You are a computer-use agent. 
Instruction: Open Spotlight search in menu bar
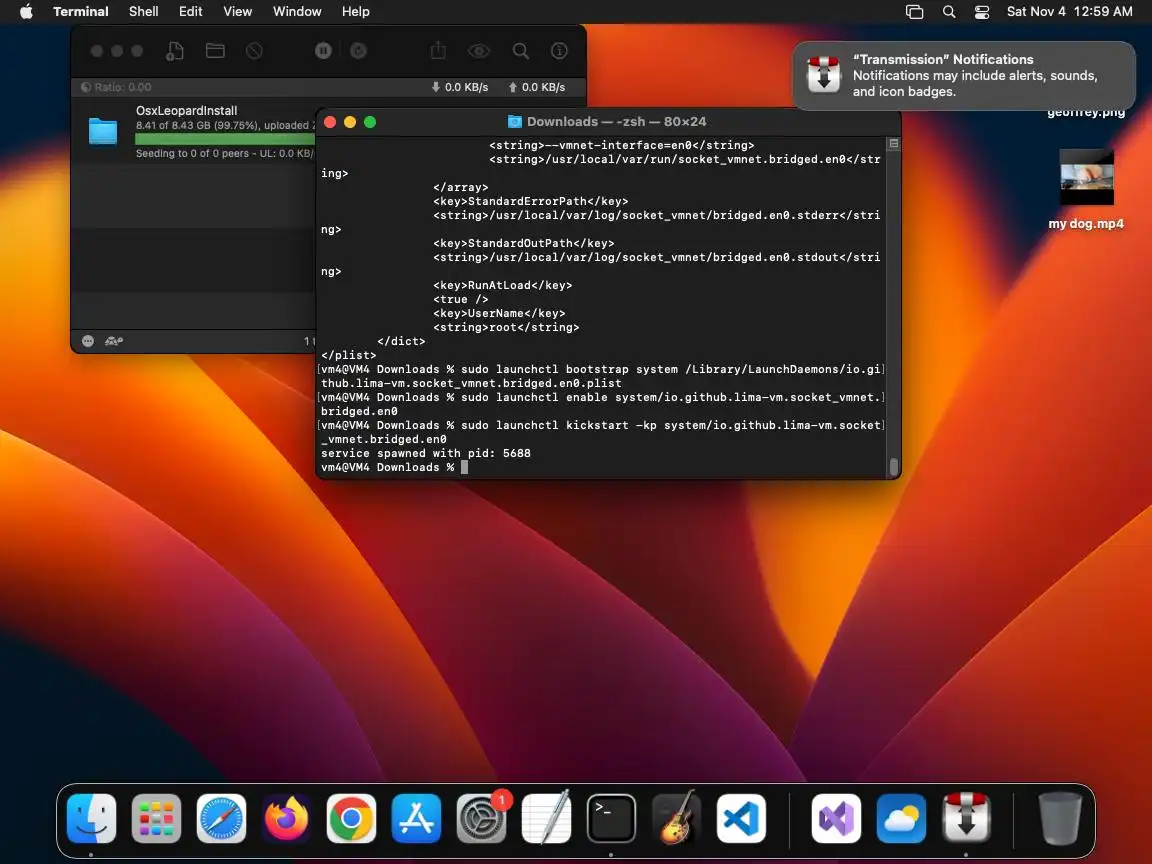pos(948,12)
